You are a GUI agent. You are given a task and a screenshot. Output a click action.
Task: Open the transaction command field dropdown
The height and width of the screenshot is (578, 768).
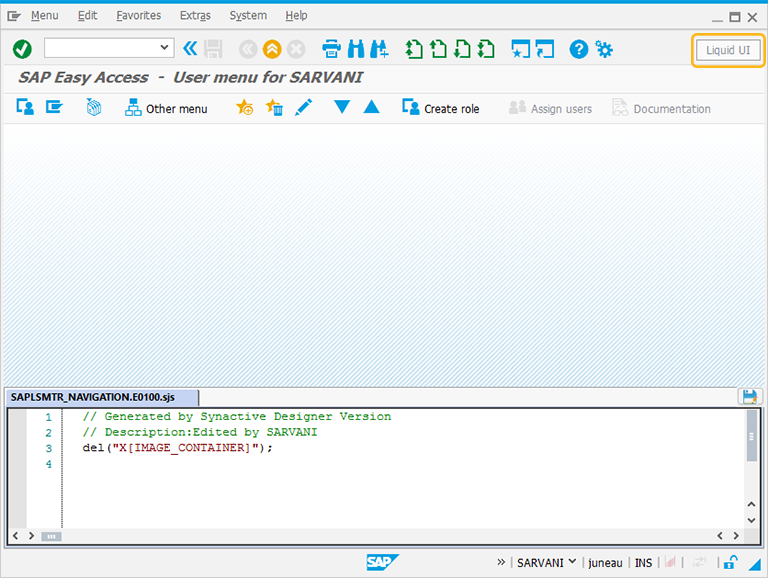point(164,48)
